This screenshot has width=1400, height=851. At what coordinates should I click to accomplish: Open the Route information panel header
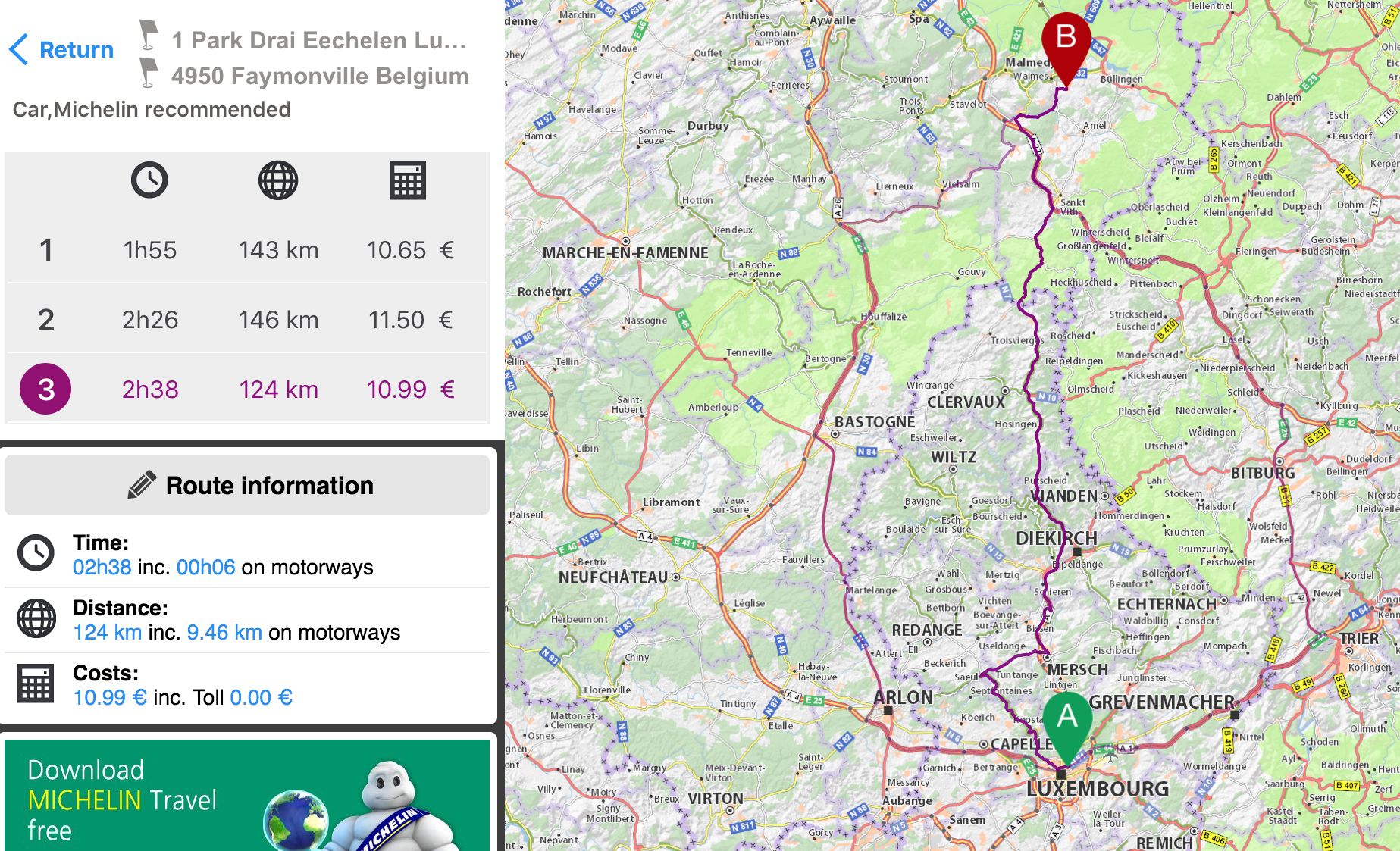[247, 485]
